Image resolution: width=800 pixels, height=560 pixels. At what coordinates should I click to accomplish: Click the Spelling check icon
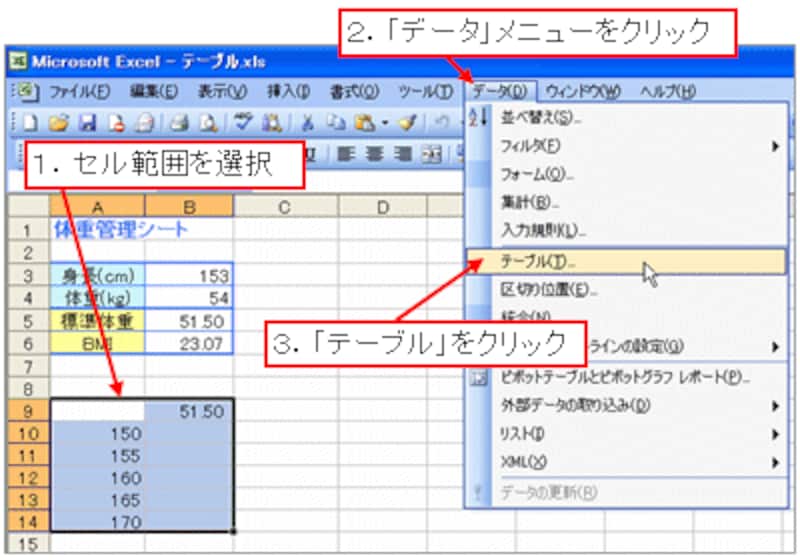(x=243, y=123)
